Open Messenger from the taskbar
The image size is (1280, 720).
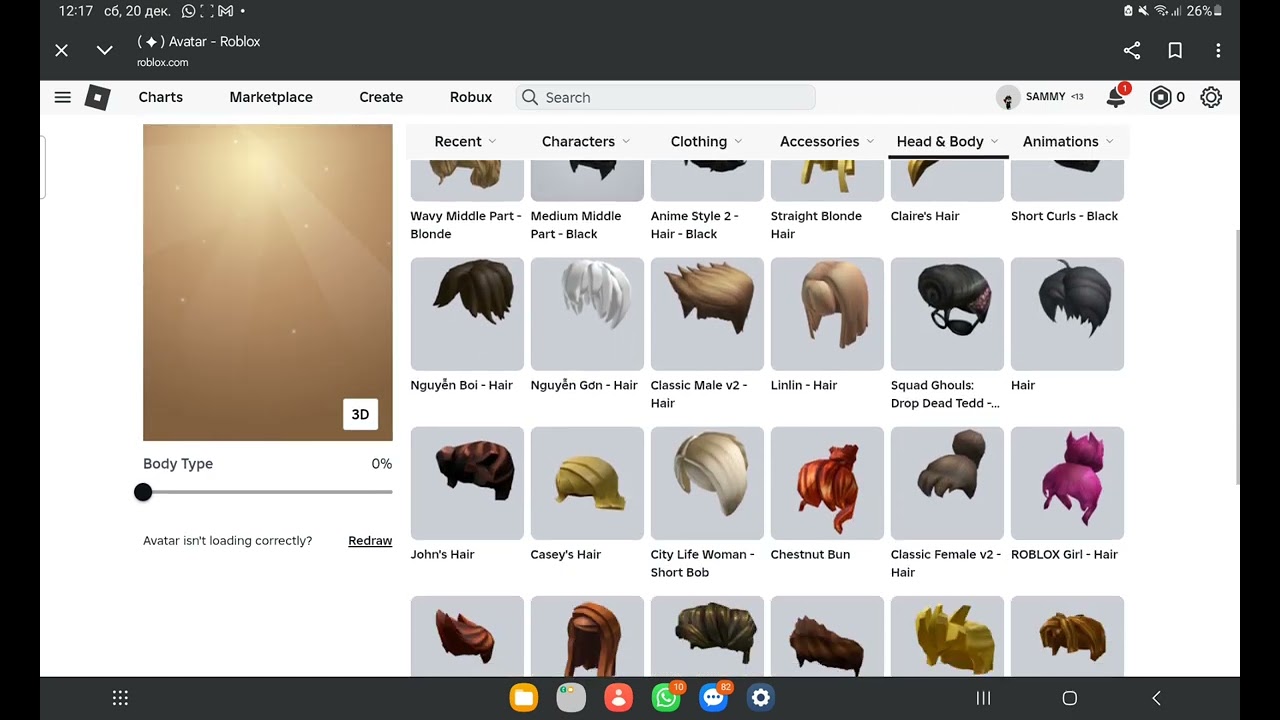pos(713,698)
